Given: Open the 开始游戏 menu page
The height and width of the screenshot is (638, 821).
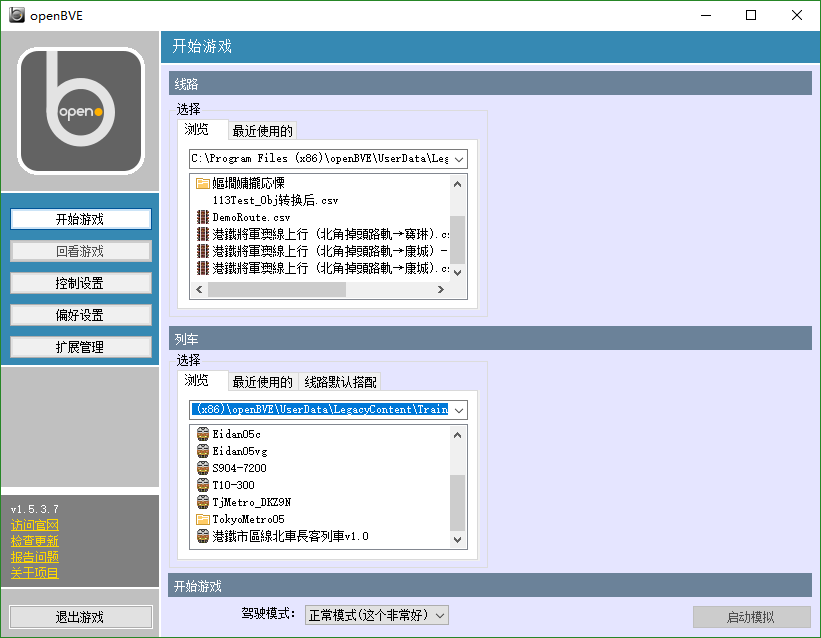Looking at the screenshot, I should [81, 219].
